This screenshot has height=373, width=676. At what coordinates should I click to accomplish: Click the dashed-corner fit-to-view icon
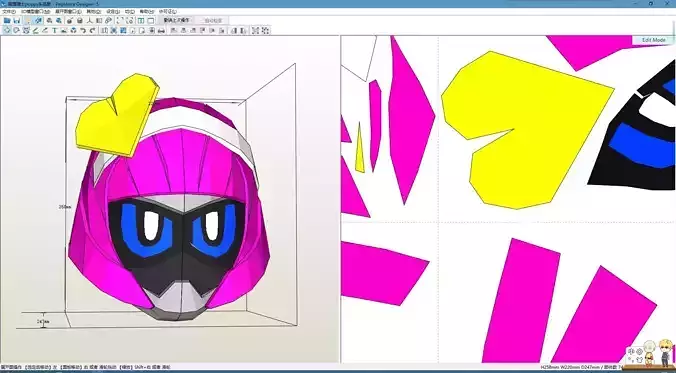point(119,21)
